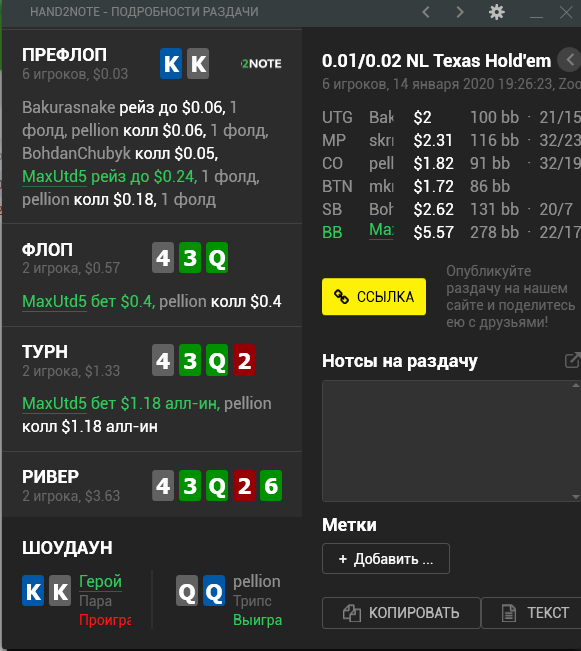Click the ТУРН section heading
Image resolution: width=581 pixels, height=651 pixels.
pos(45,352)
